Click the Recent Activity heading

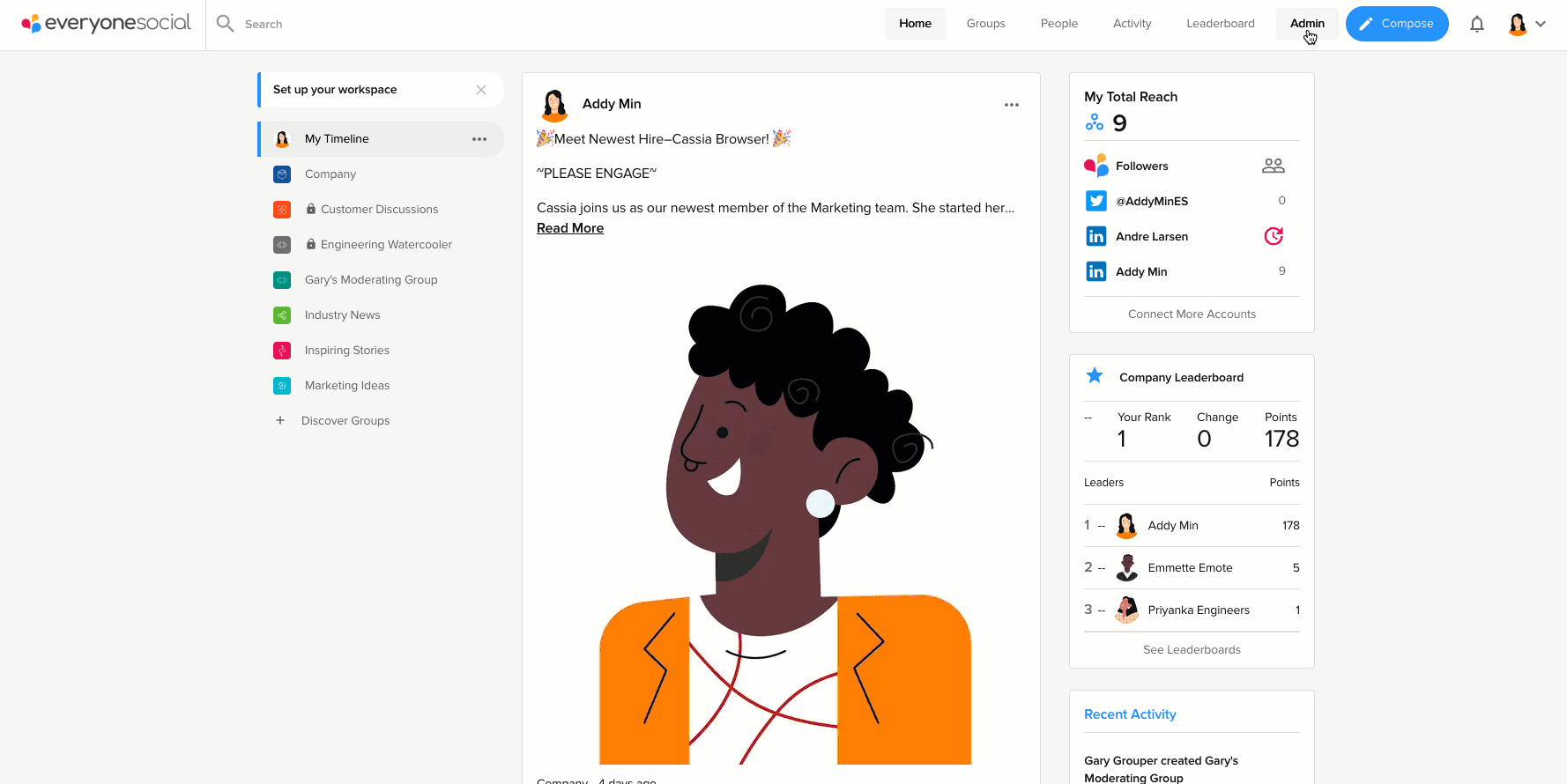pyautogui.click(x=1130, y=714)
